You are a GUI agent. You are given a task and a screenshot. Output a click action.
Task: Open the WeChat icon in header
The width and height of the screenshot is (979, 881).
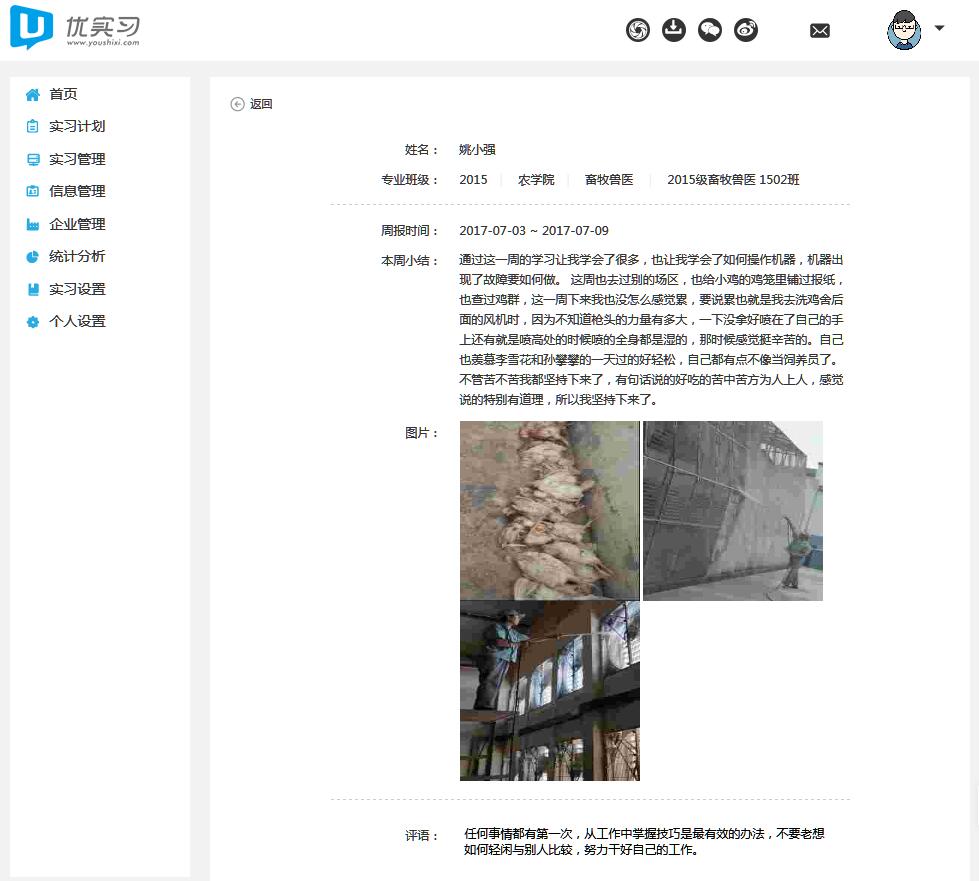click(710, 30)
